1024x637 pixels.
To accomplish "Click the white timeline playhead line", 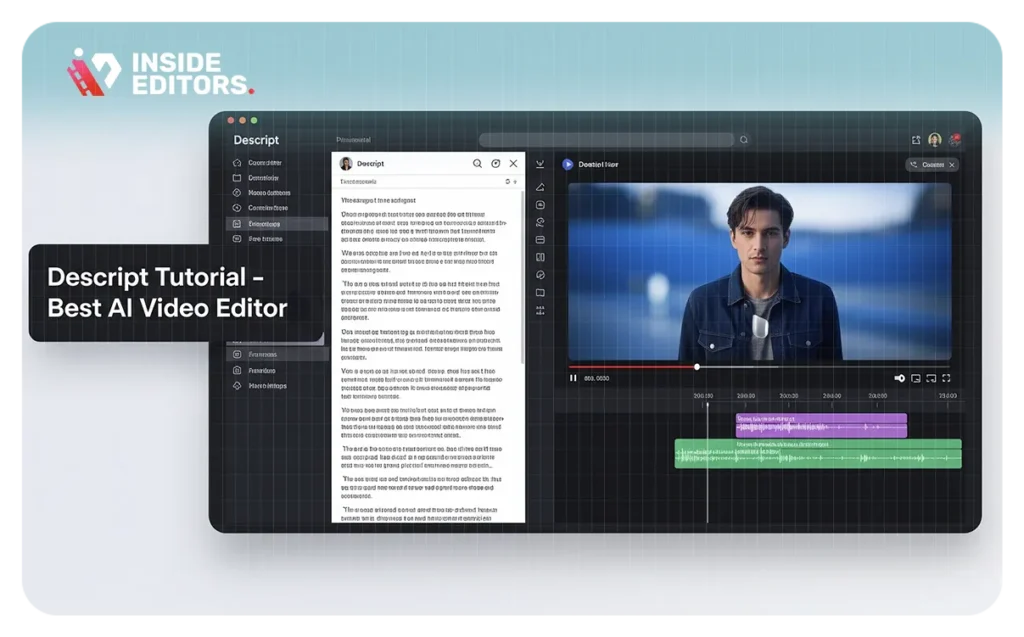I will pos(707,463).
